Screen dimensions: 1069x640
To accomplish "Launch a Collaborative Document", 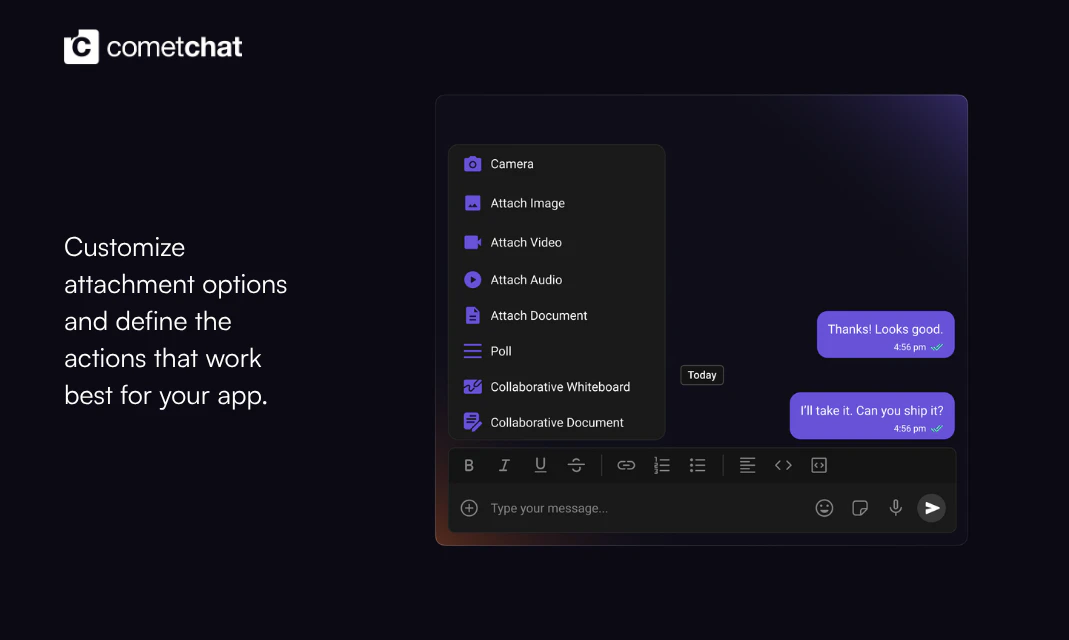I will pos(556,422).
